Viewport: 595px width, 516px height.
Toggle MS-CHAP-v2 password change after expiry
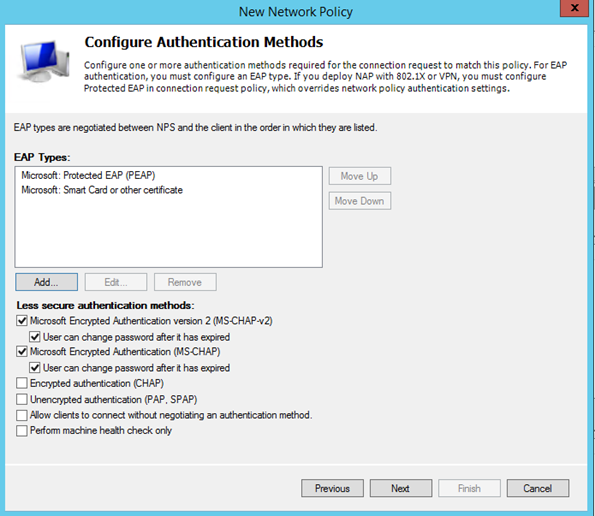(x=35, y=337)
